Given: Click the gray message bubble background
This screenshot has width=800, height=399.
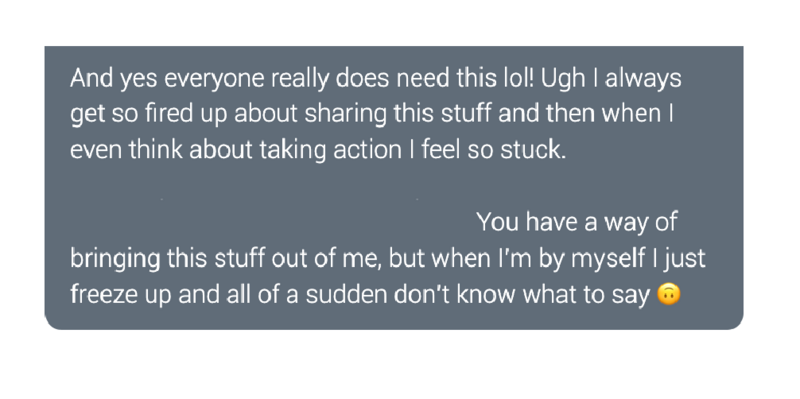Looking at the screenshot, I should 394,188.
